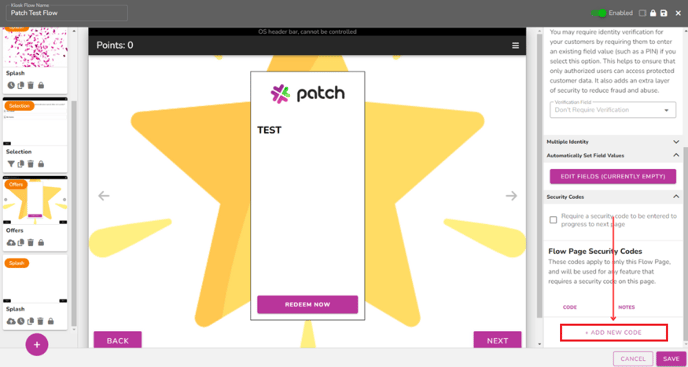This screenshot has width=688, height=367.
Task: Click the Back button in kiosk preview
Action: (x=118, y=340)
